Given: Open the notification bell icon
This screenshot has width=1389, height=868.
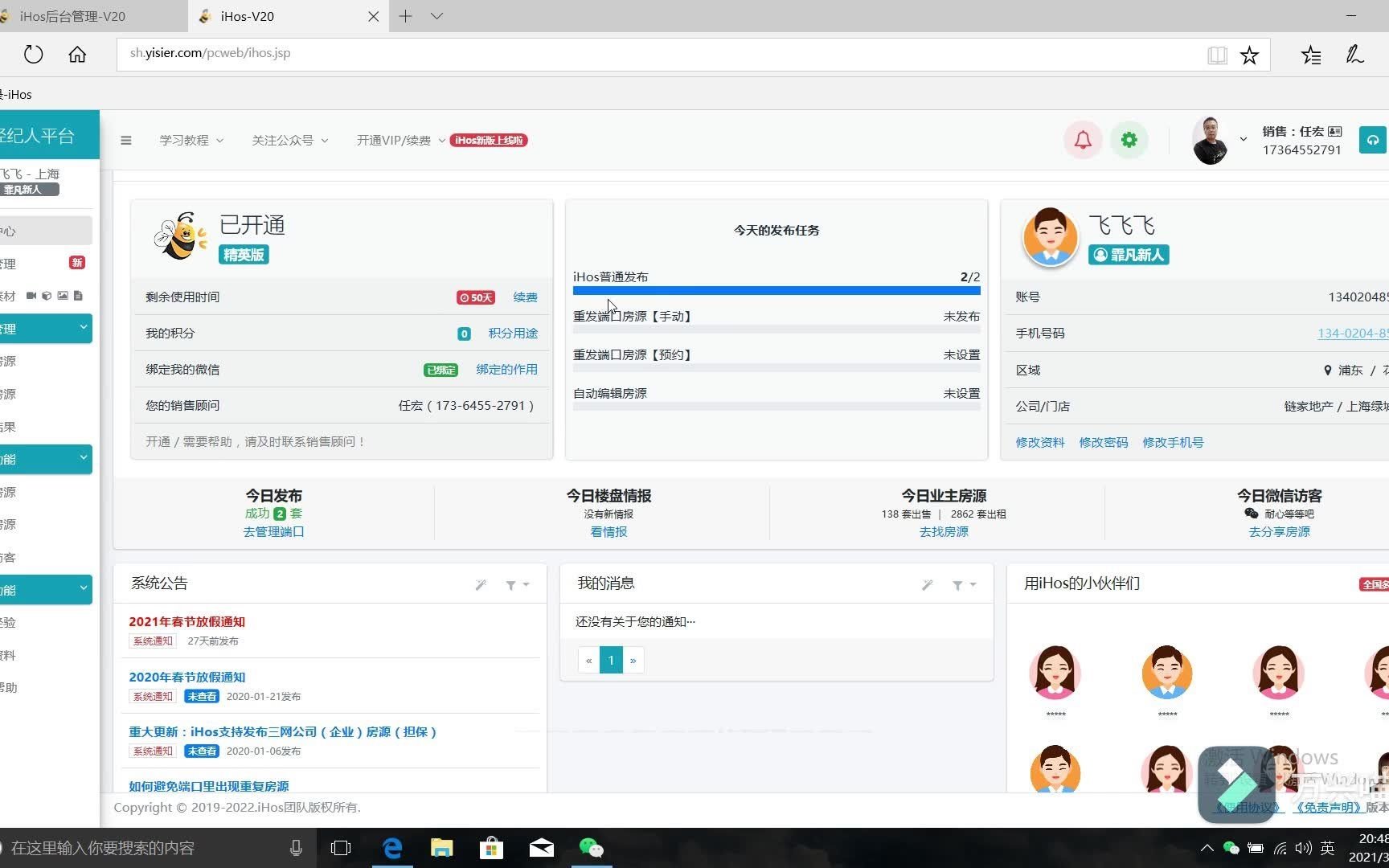Looking at the screenshot, I should [x=1083, y=140].
